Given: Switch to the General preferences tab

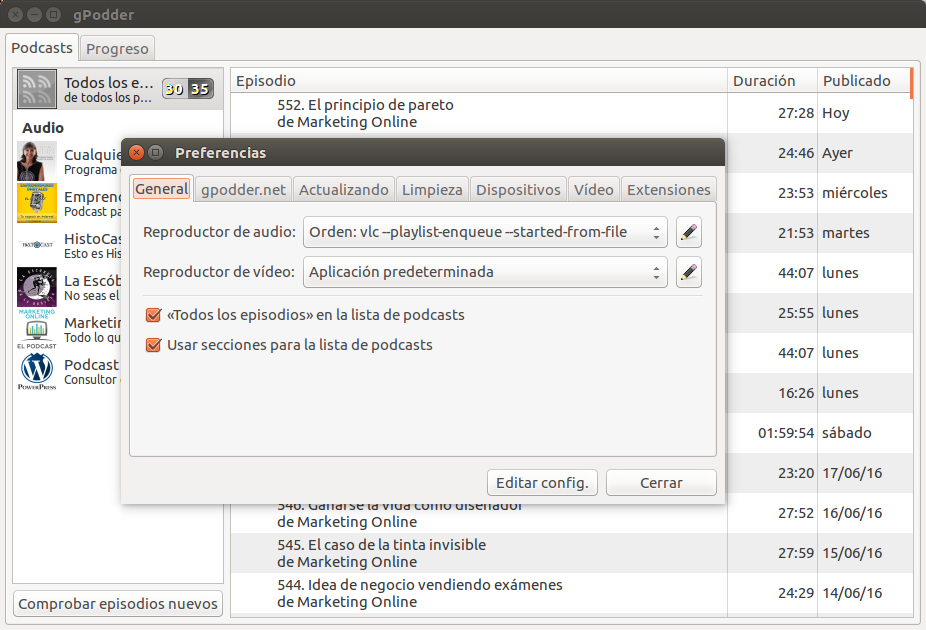Looking at the screenshot, I should pos(162,189).
